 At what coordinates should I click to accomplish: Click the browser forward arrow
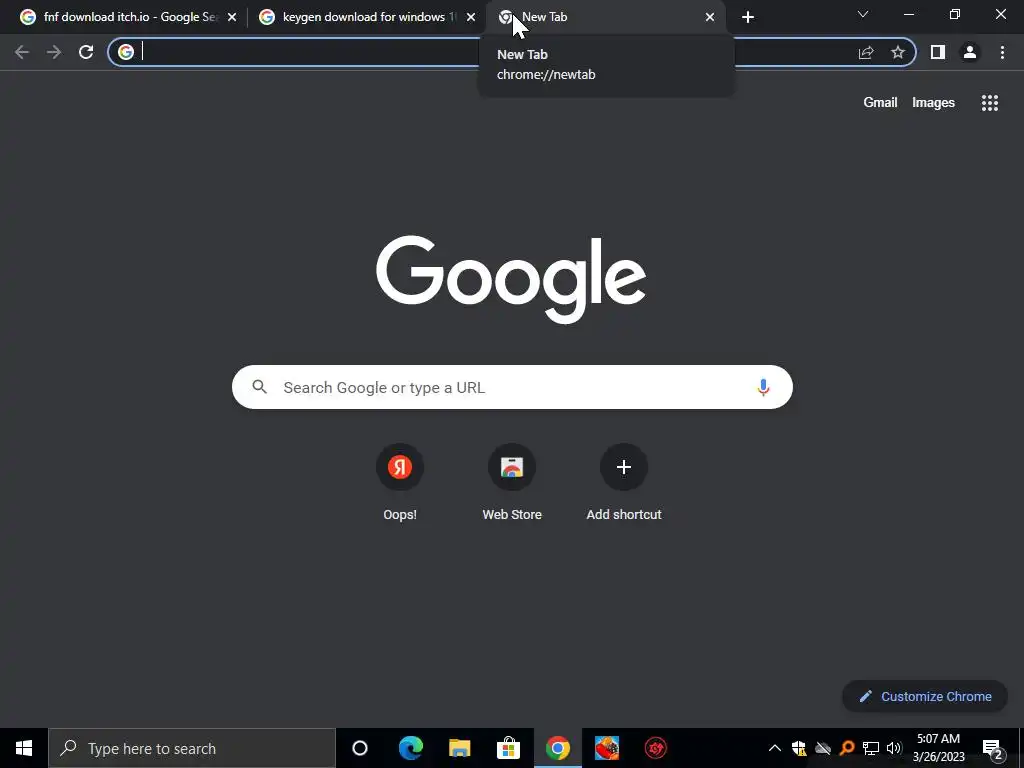pyautogui.click(x=54, y=52)
